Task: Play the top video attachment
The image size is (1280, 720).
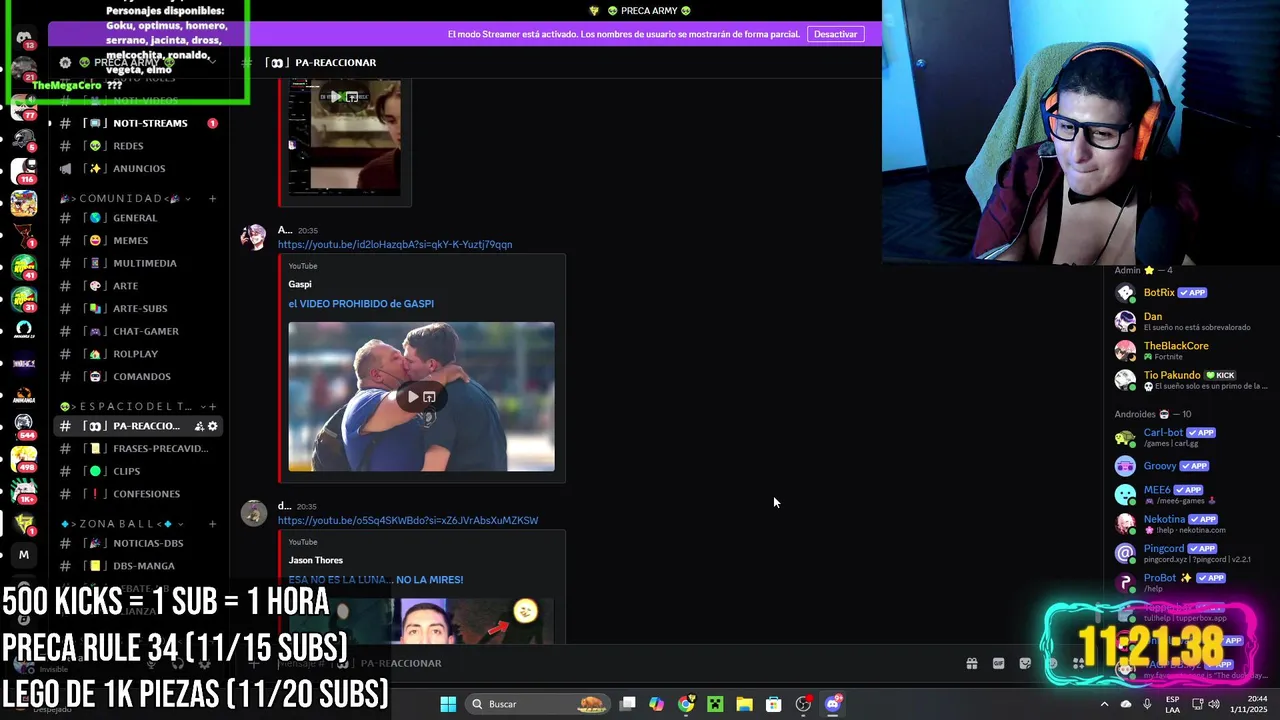Action: tap(336, 97)
